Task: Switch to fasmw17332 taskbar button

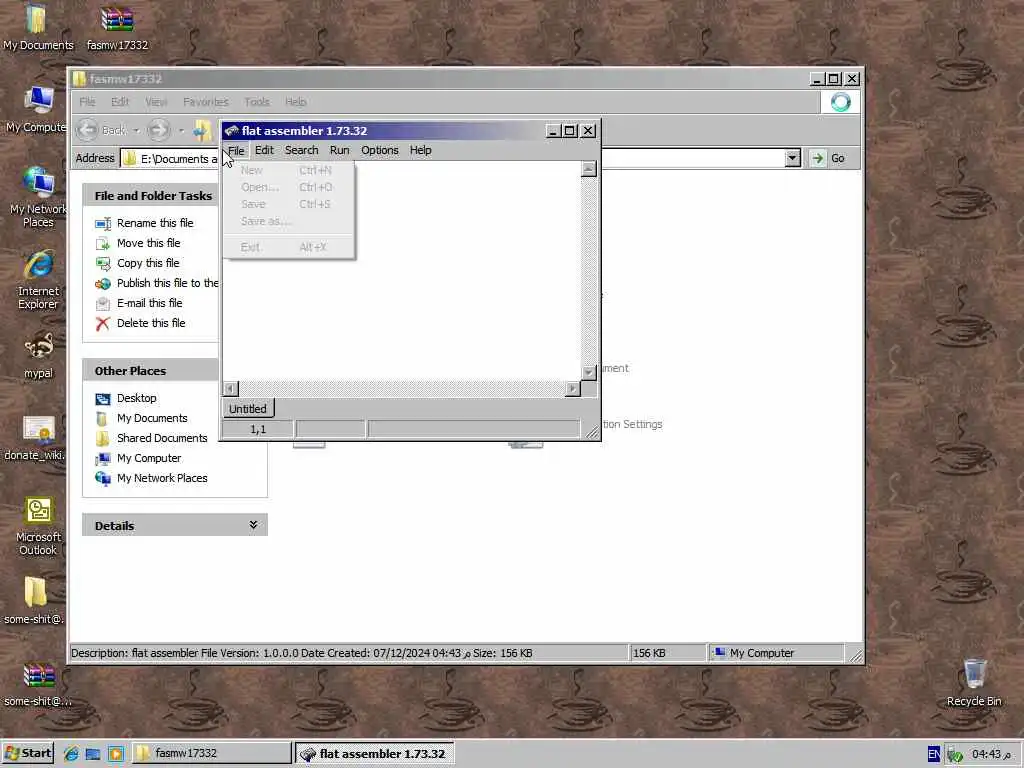Action: [x=212, y=754]
